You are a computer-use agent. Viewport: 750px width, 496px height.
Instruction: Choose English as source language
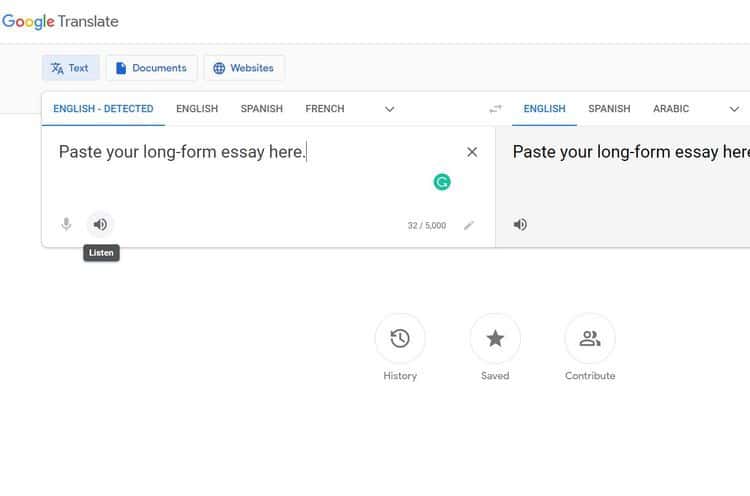(197, 109)
